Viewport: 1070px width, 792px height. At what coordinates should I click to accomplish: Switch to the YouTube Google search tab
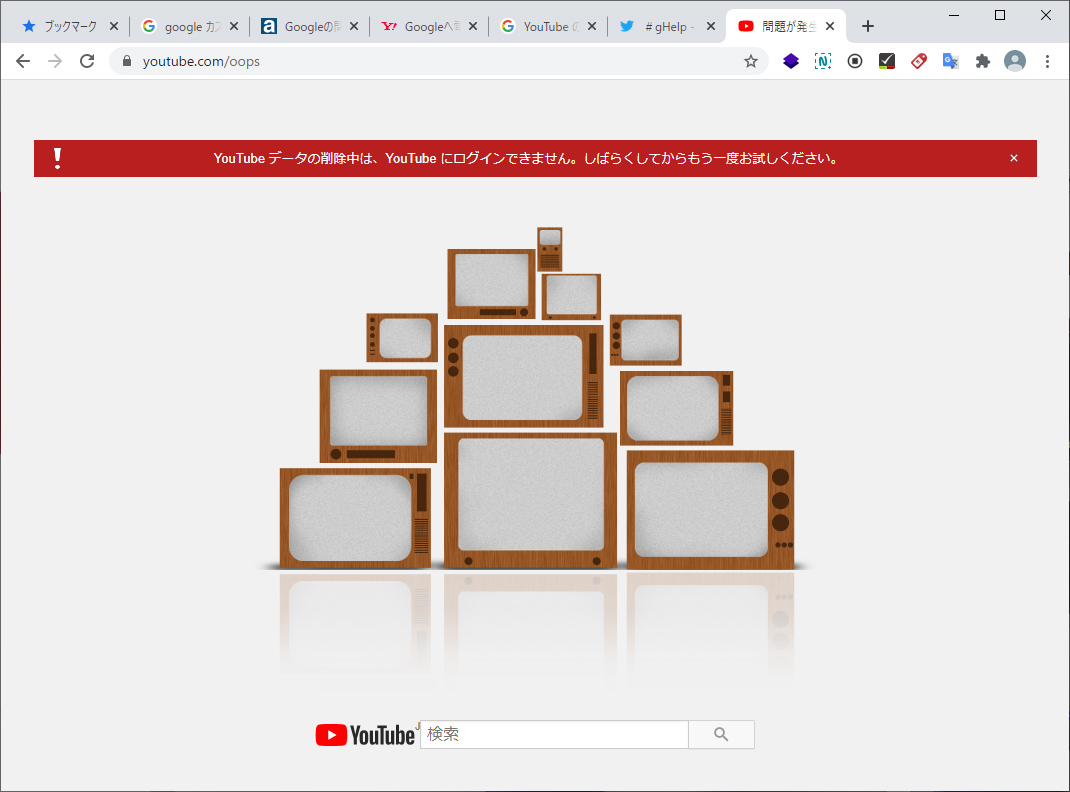pos(548,27)
